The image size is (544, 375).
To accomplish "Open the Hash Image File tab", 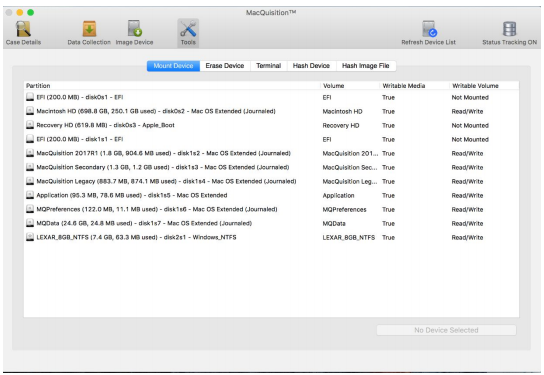I will [x=366, y=66].
